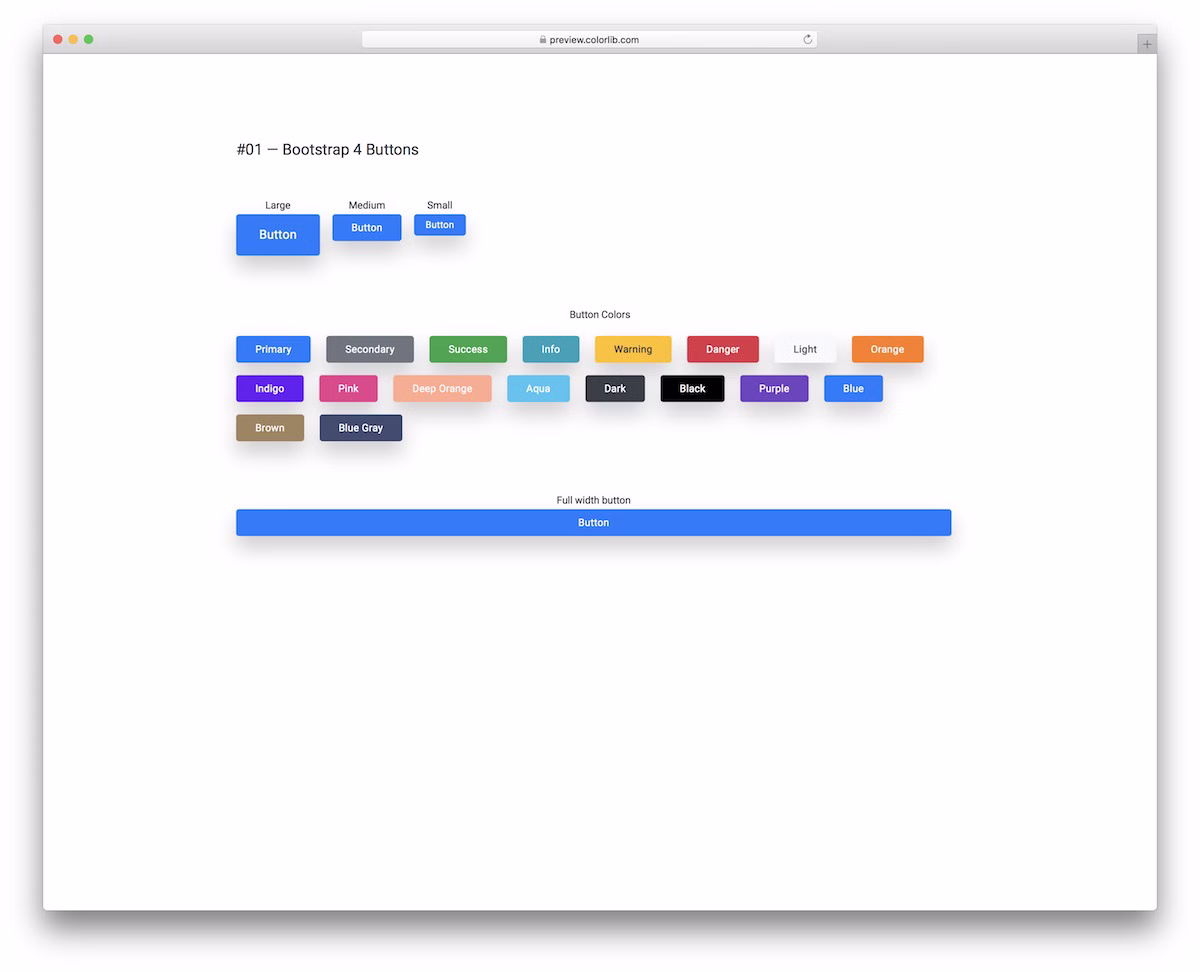
Task: Select the green Success button
Action: pyautogui.click(x=467, y=349)
